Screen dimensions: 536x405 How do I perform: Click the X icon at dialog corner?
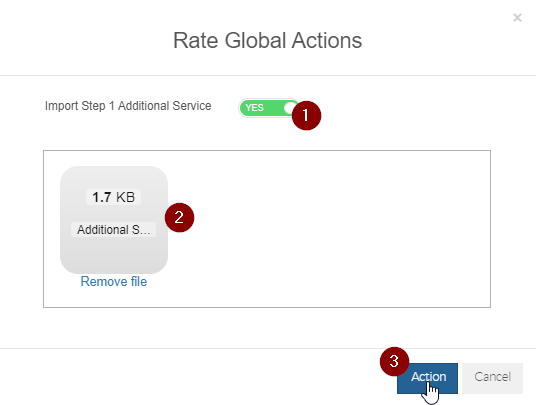(x=517, y=17)
